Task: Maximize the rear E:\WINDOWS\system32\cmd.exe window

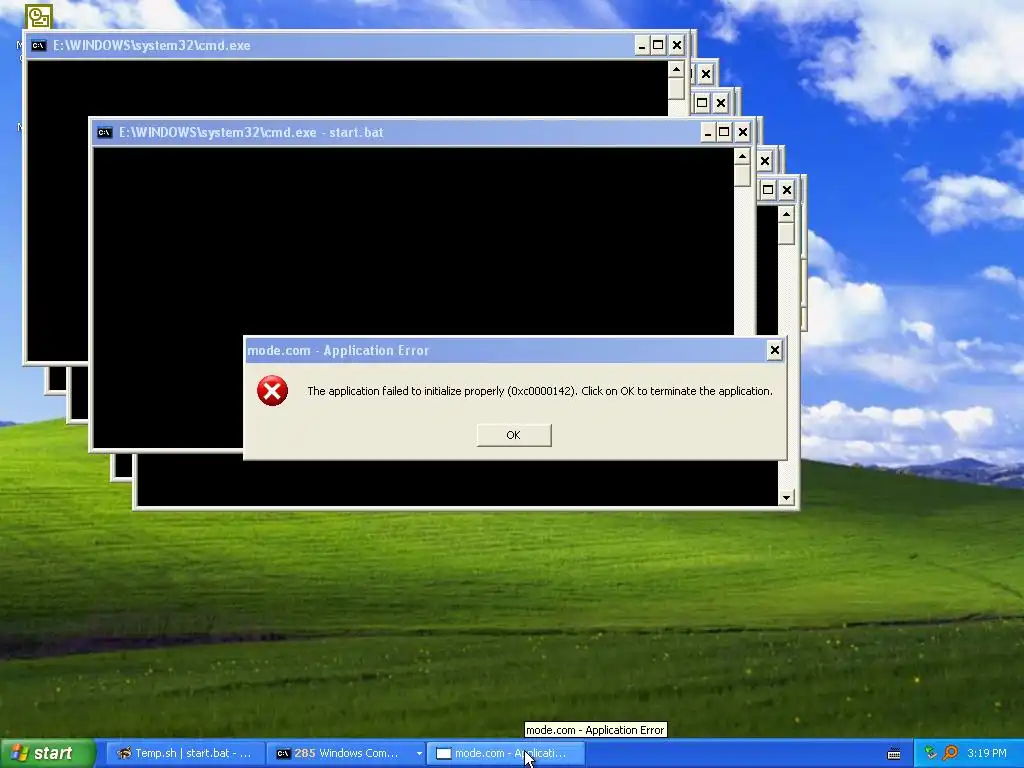Action: (658, 46)
